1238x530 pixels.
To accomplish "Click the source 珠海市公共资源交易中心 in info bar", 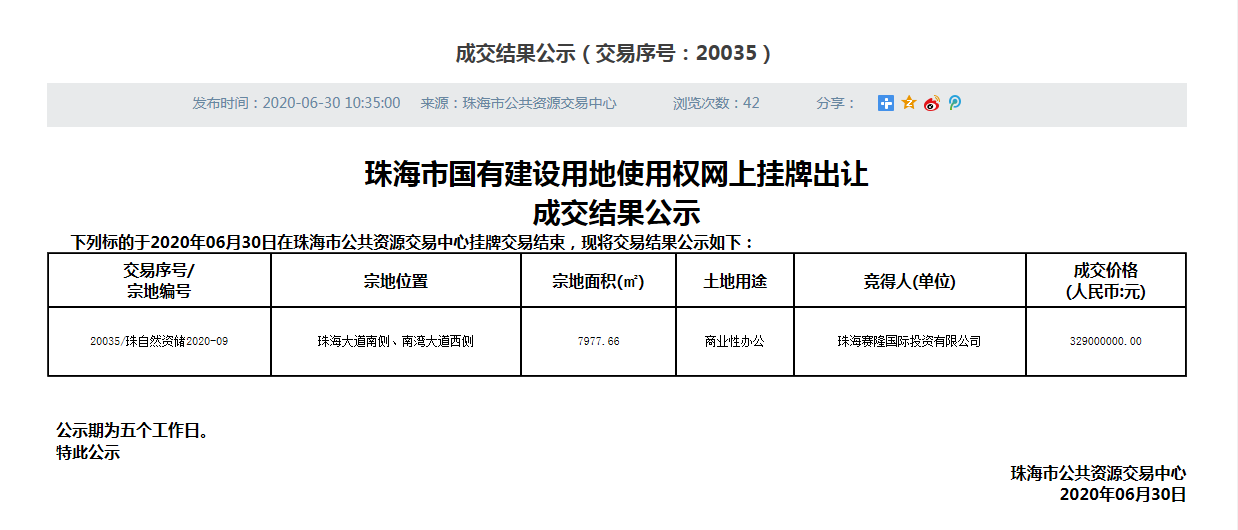I will [518, 103].
